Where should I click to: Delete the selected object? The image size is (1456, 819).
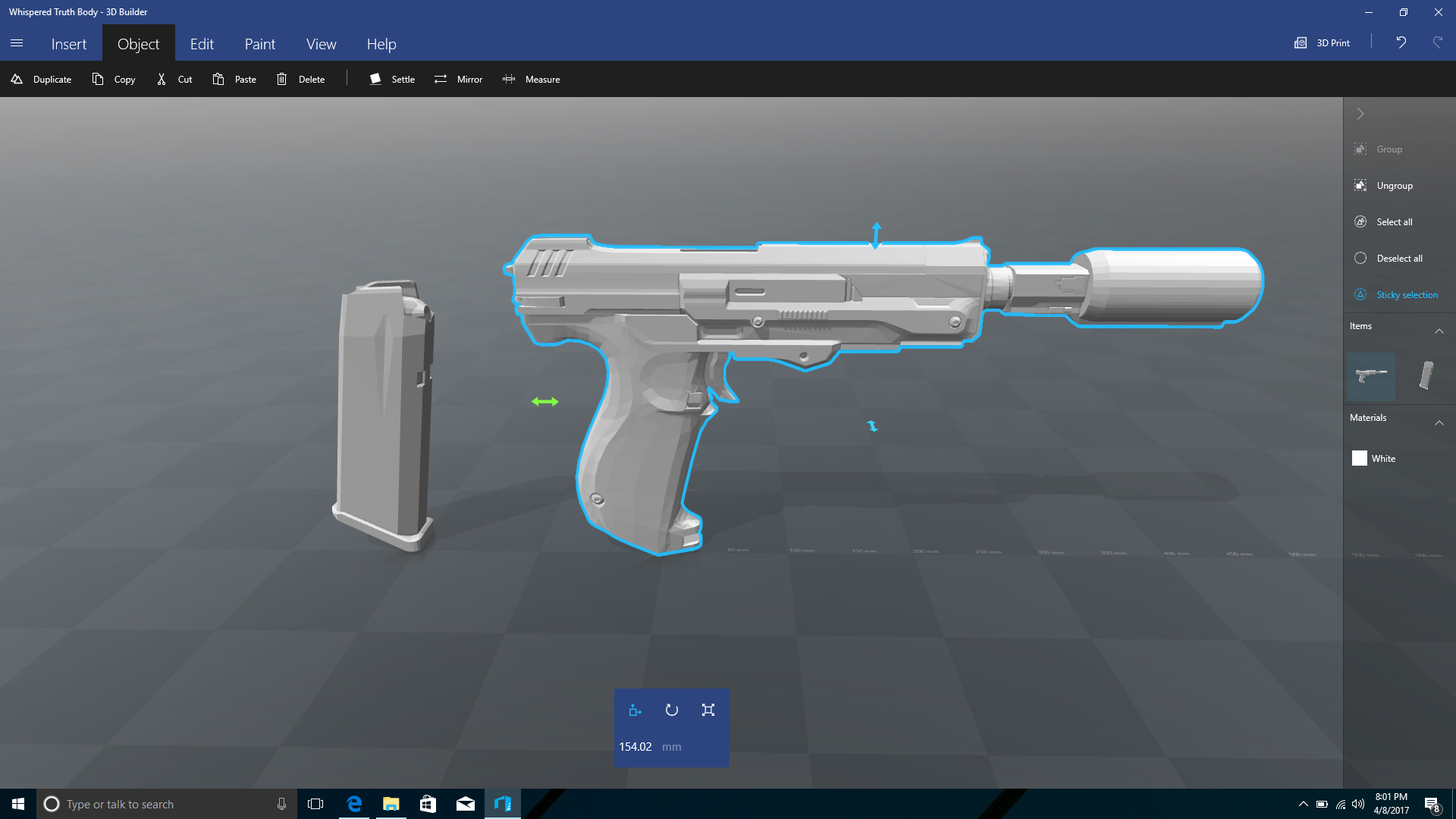301,79
